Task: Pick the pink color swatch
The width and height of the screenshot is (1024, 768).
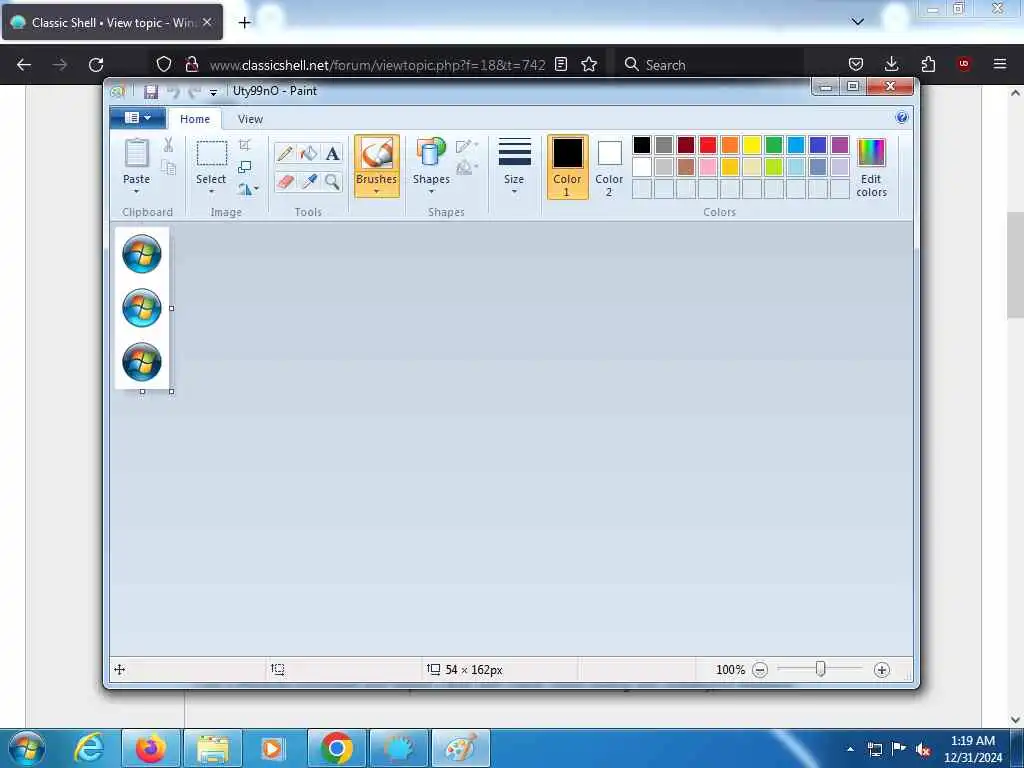Action: click(708, 167)
